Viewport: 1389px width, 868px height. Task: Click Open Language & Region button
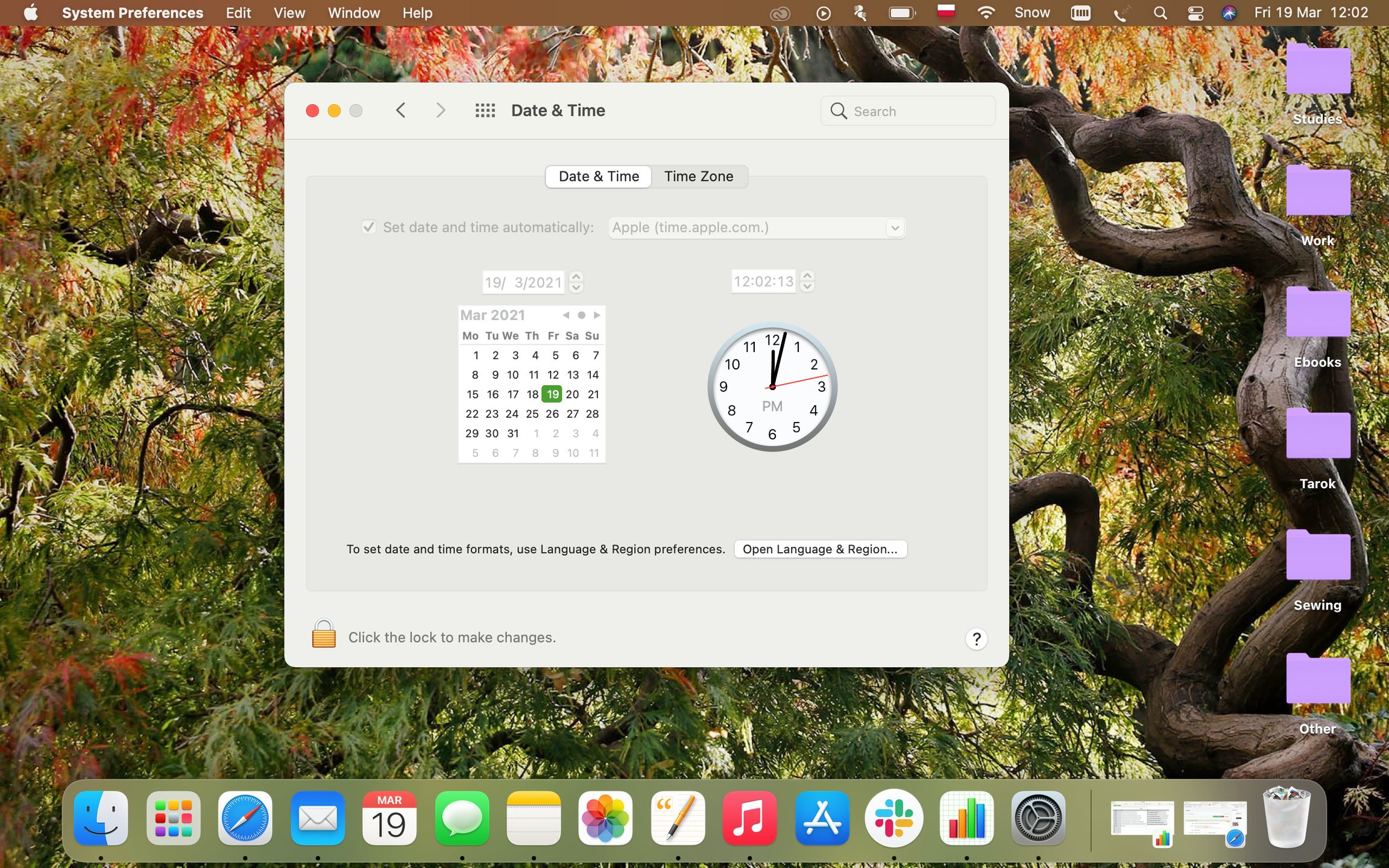pos(820,549)
